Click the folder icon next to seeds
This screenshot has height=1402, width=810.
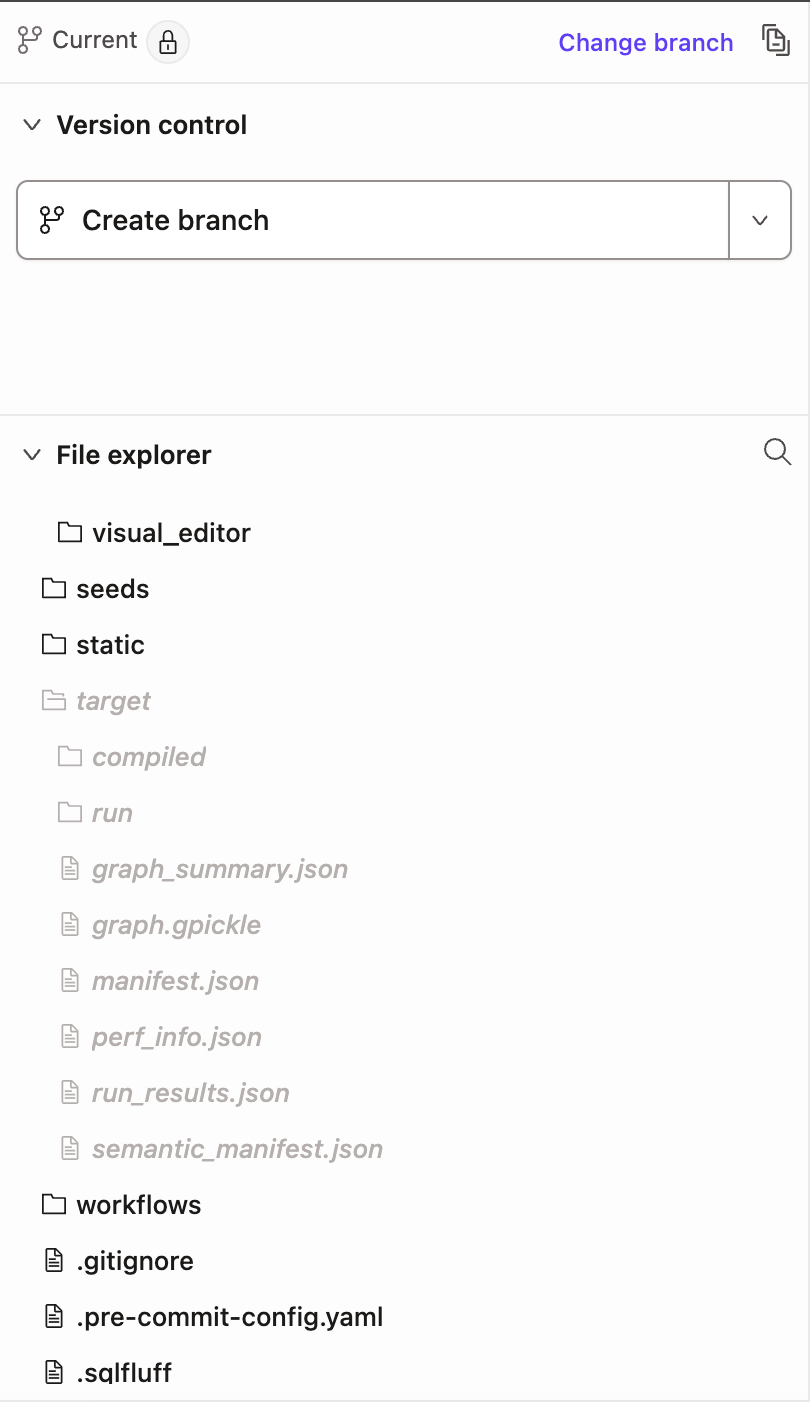[x=54, y=588]
